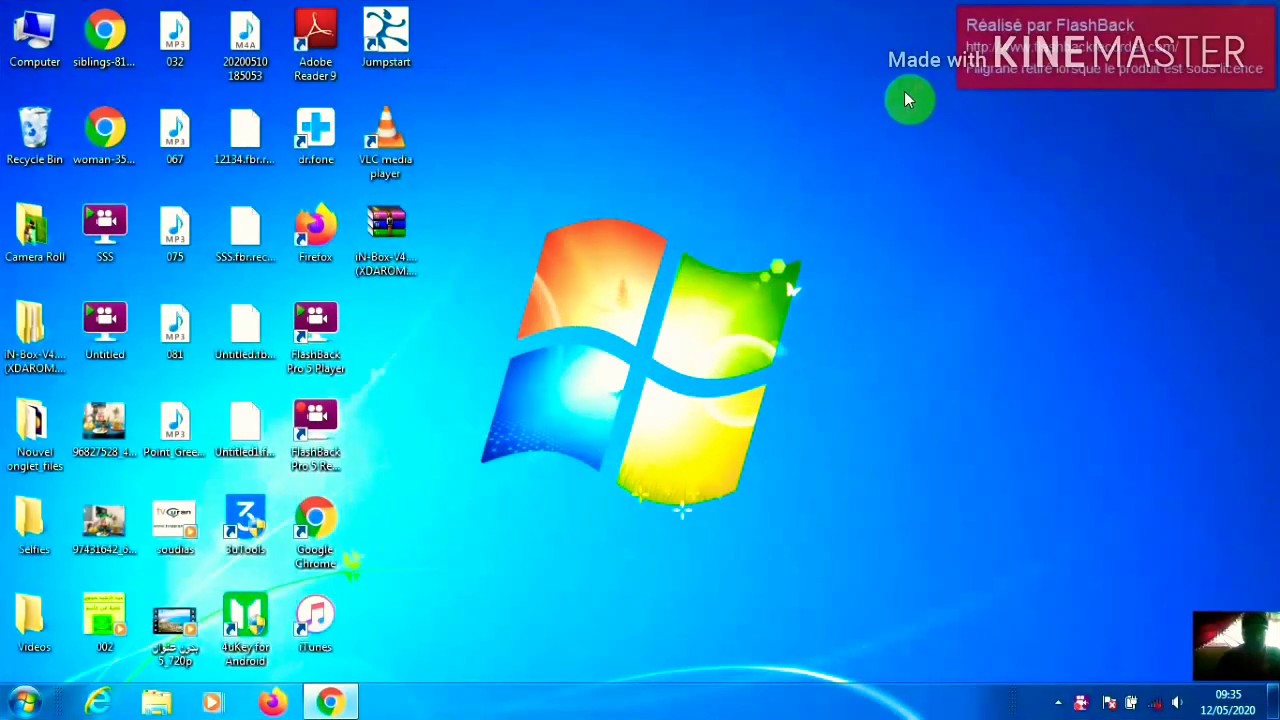The height and width of the screenshot is (720, 1280).
Task: Click the Firefox taskbar icon
Action: tap(271, 702)
